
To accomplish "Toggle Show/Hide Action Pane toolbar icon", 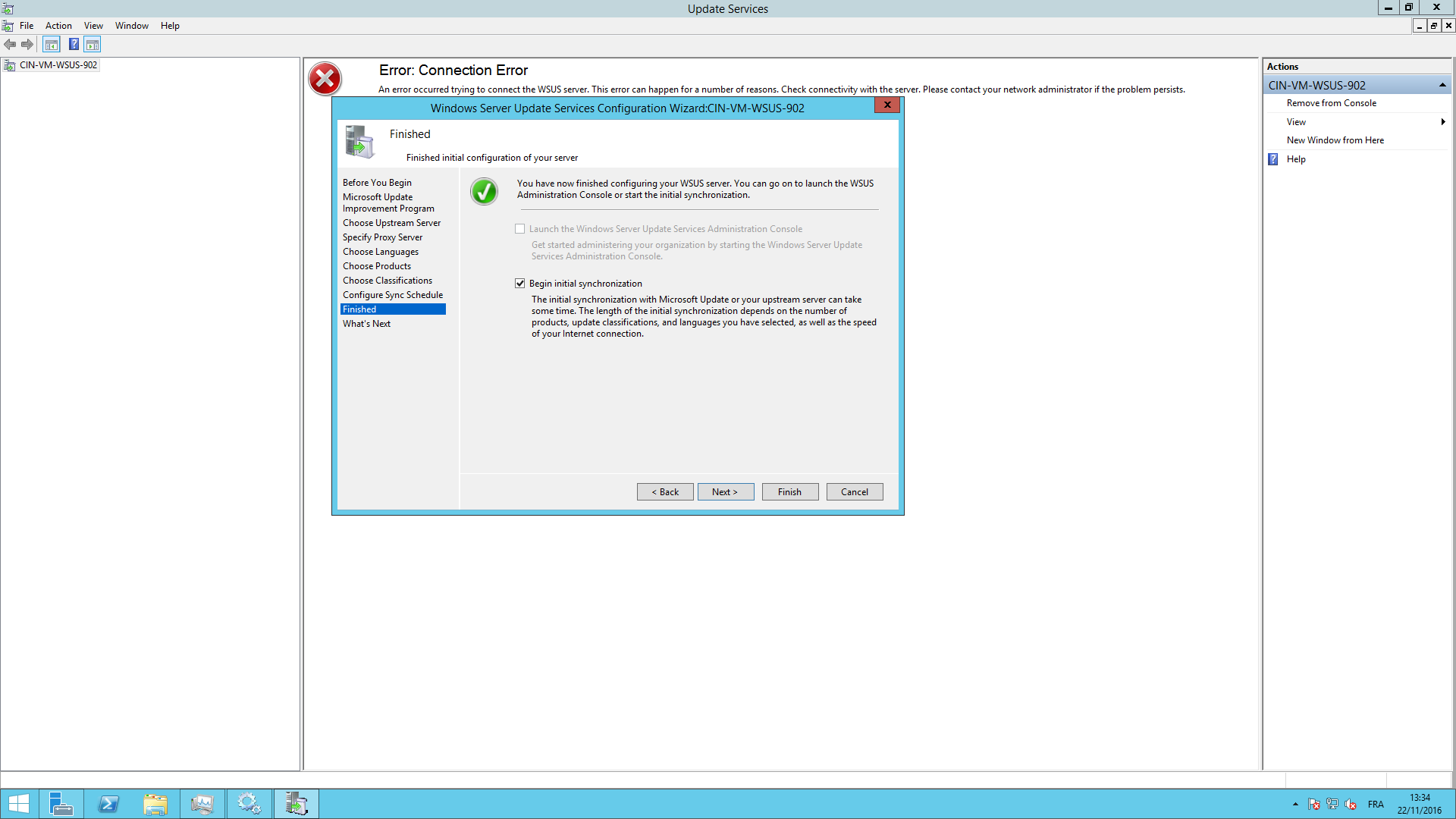I will [x=93, y=45].
